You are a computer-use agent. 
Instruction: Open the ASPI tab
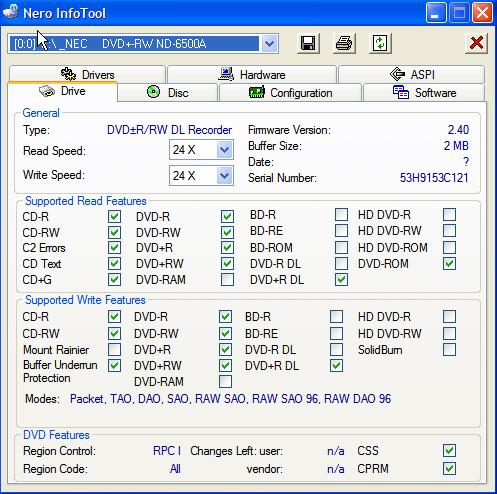coord(412,74)
